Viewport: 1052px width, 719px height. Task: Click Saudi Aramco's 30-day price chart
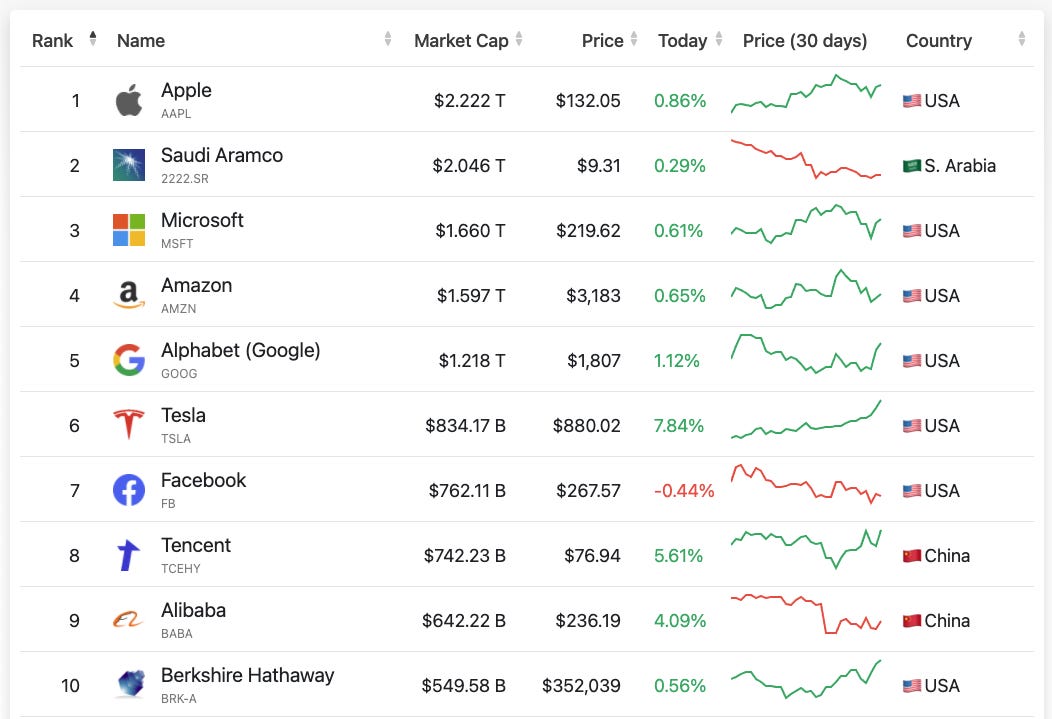(806, 159)
